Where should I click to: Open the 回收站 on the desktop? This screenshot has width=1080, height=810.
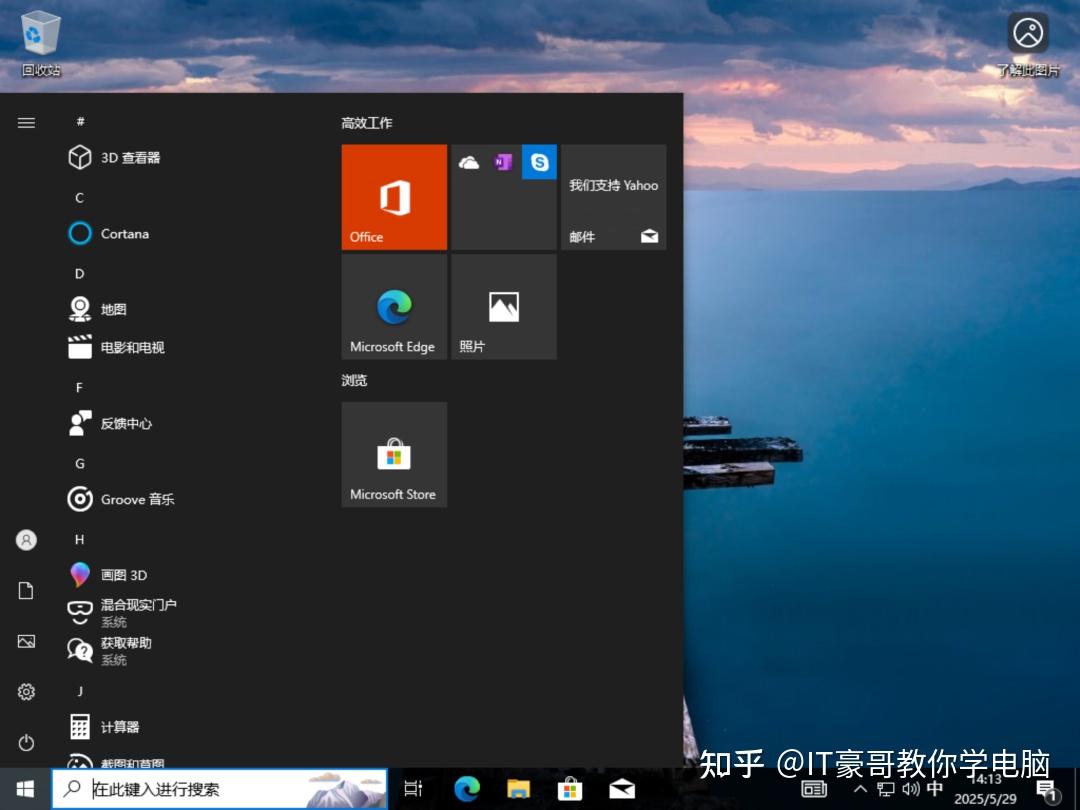[38, 30]
